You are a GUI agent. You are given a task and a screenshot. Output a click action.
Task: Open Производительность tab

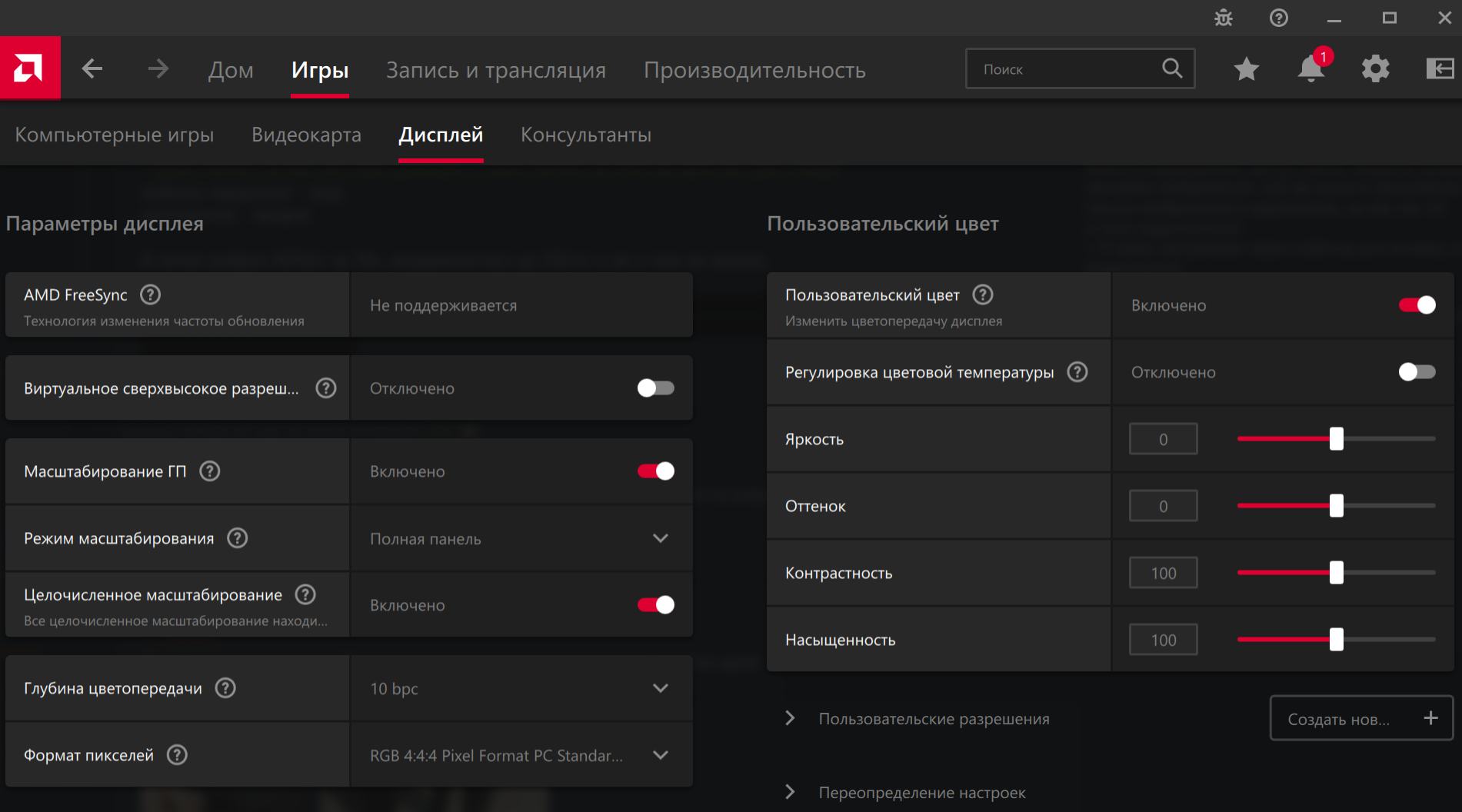754,70
